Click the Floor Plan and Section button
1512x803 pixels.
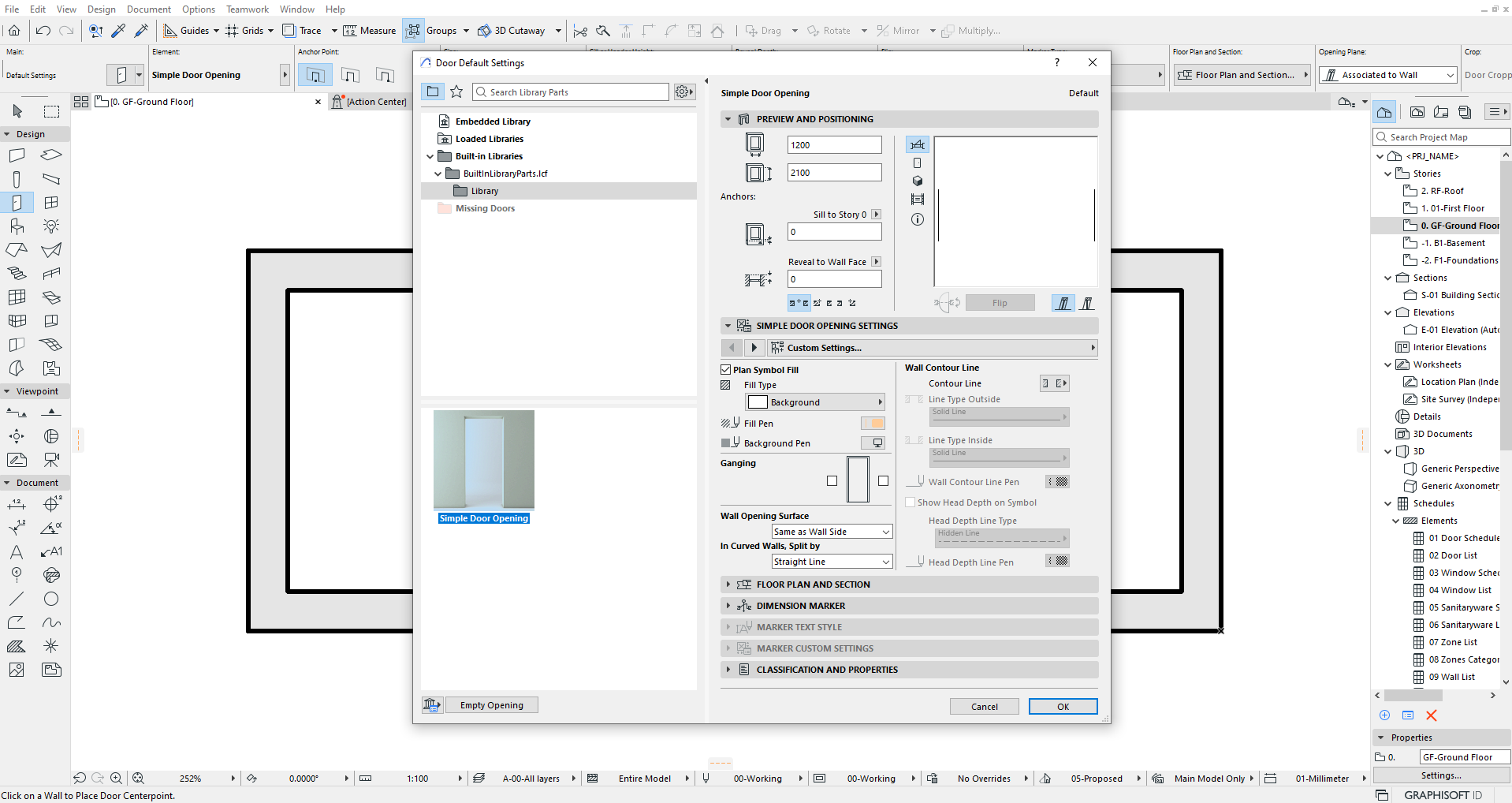[1241, 75]
